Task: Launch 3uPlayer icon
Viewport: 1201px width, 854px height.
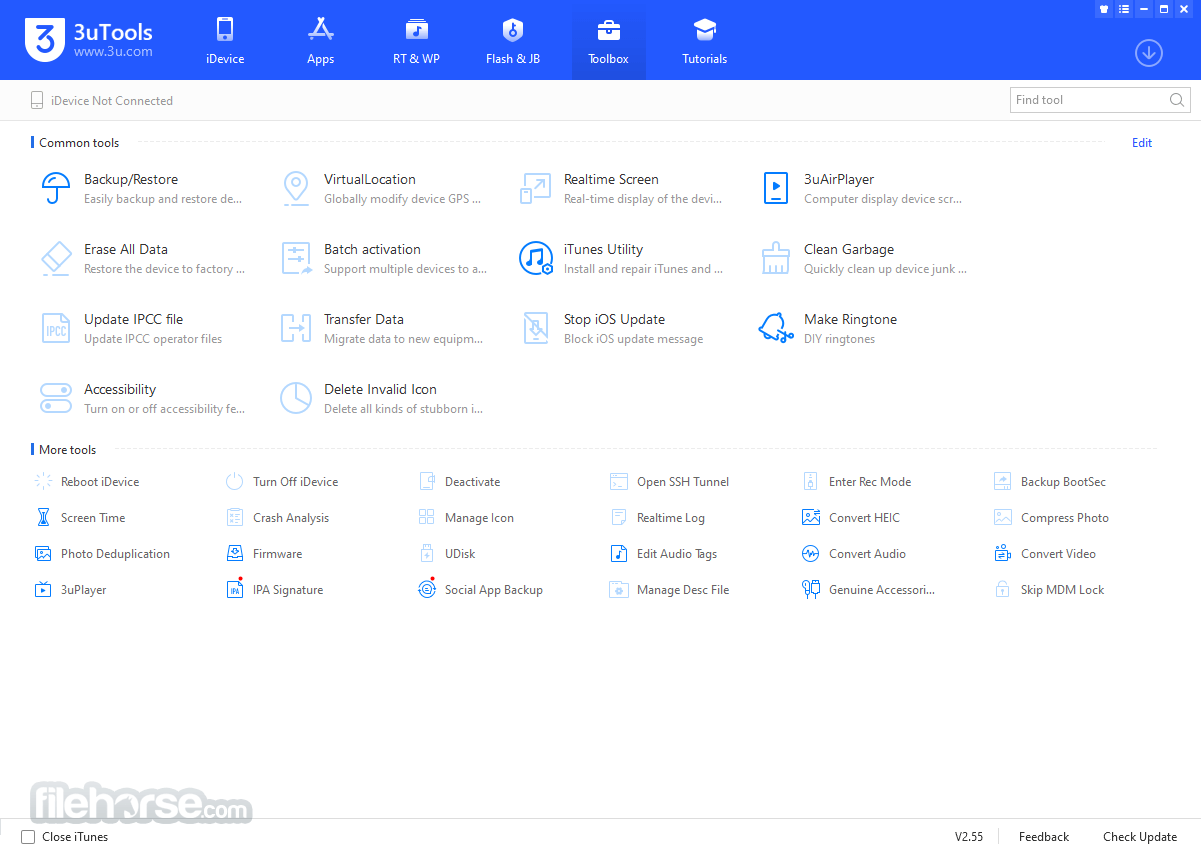Action: pos(43,589)
